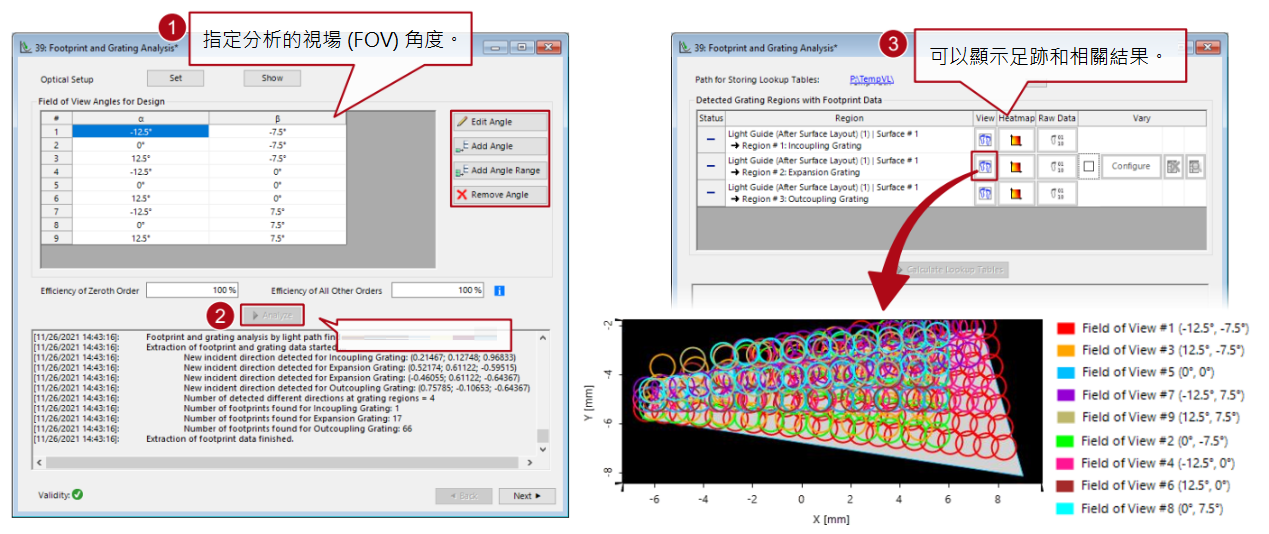Image resolution: width=1269 pixels, height=534 pixels.
Task: Click status dash for Expansion Grating row
Action: point(711,166)
